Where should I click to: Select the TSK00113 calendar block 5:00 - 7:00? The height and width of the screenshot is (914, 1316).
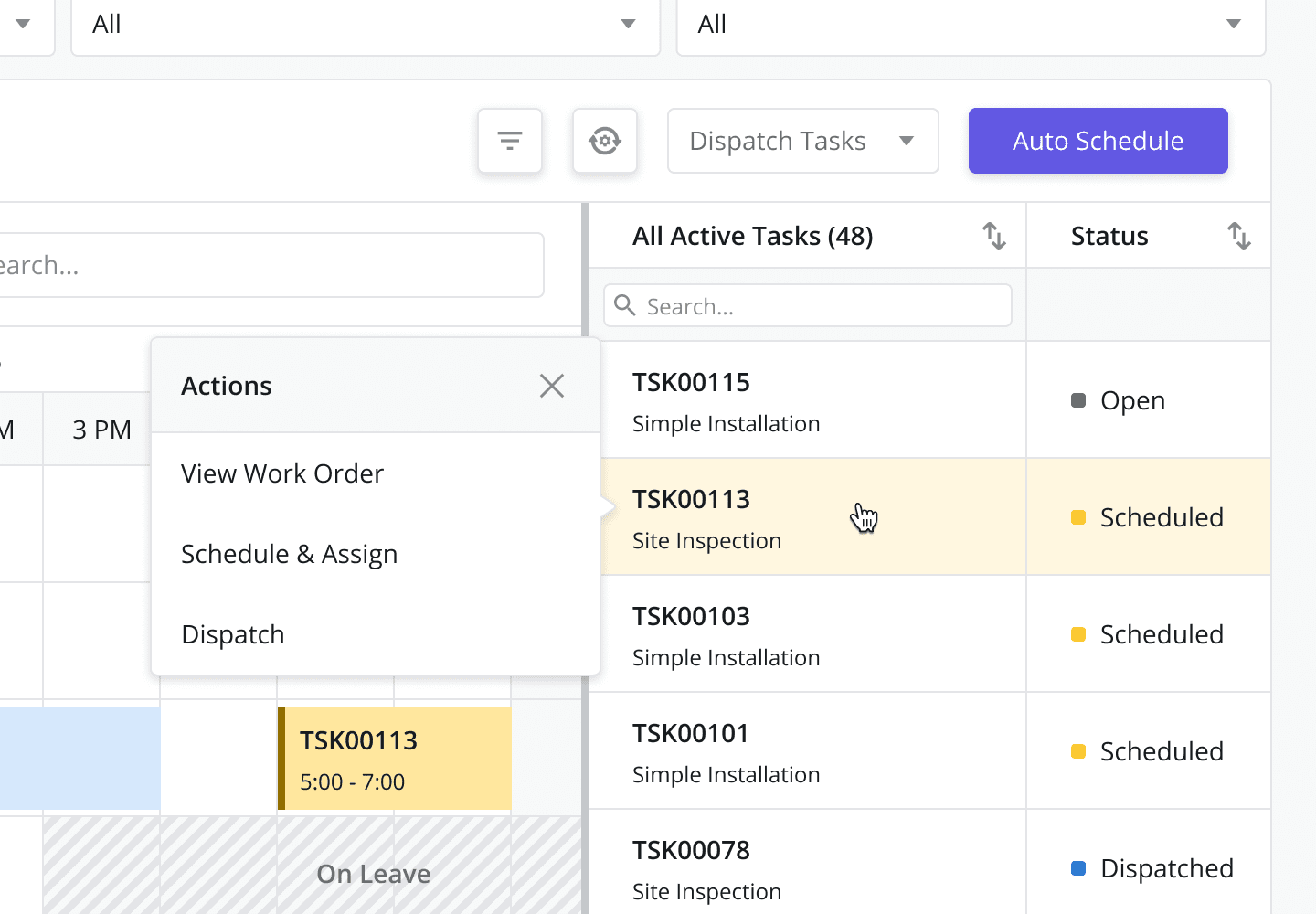[395, 759]
